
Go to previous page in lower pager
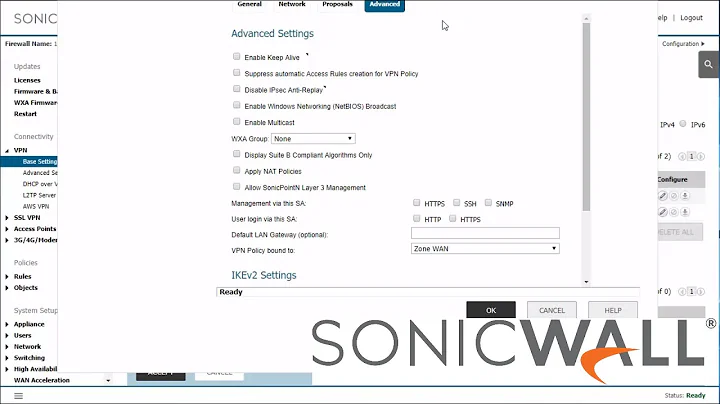(x=682, y=292)
